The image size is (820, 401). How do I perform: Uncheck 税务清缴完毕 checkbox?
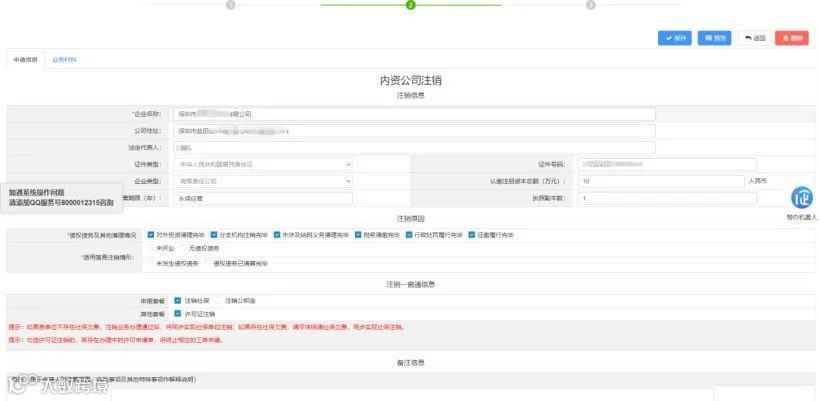pyautogui.click(x=358, y=235)
